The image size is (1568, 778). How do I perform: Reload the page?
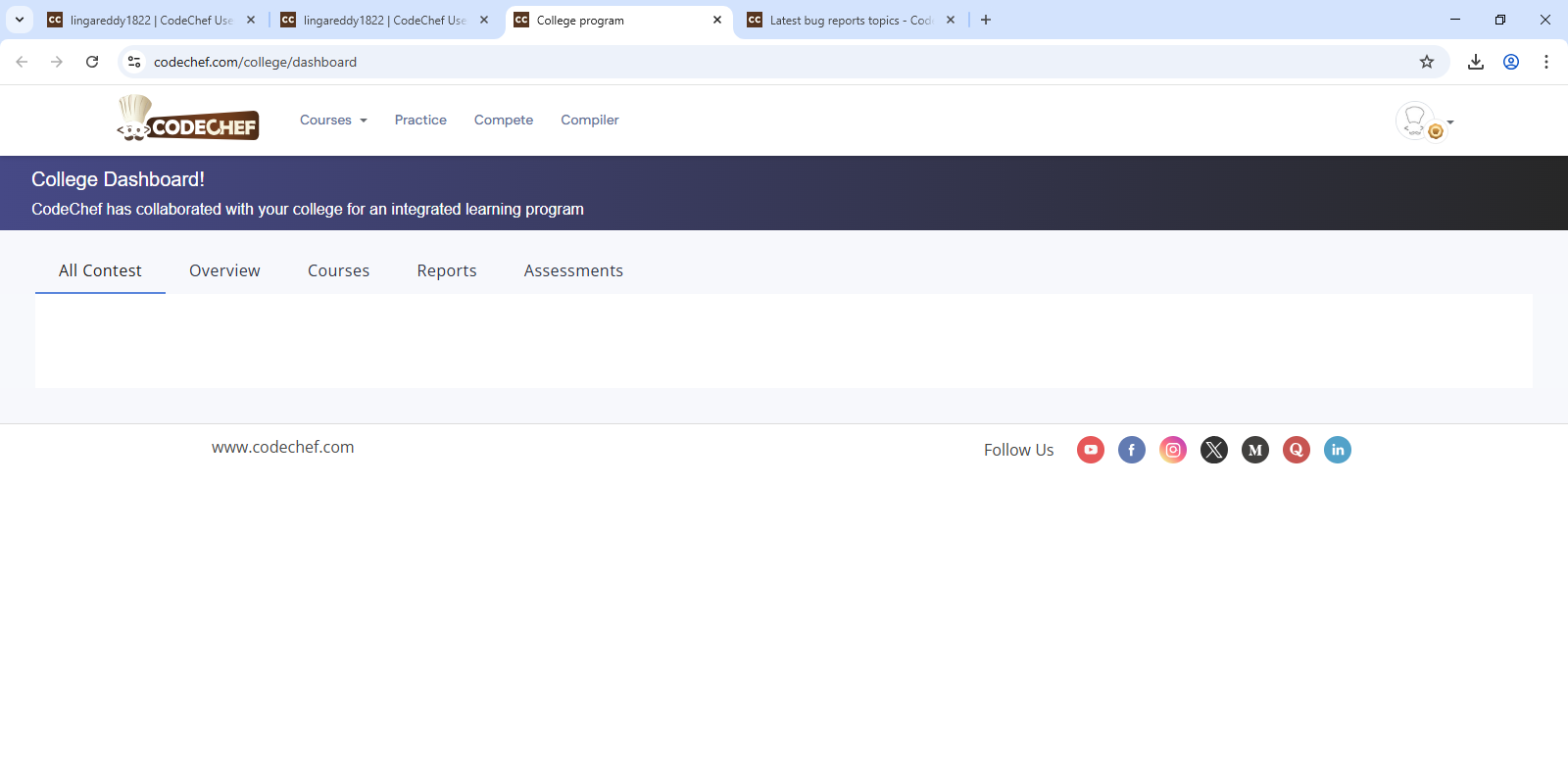pyautogui.click(x=92, y=62)
